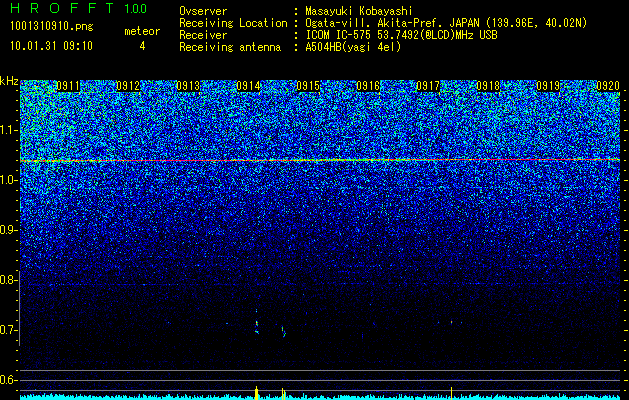Click the 0919 time marker

(548, 86)
